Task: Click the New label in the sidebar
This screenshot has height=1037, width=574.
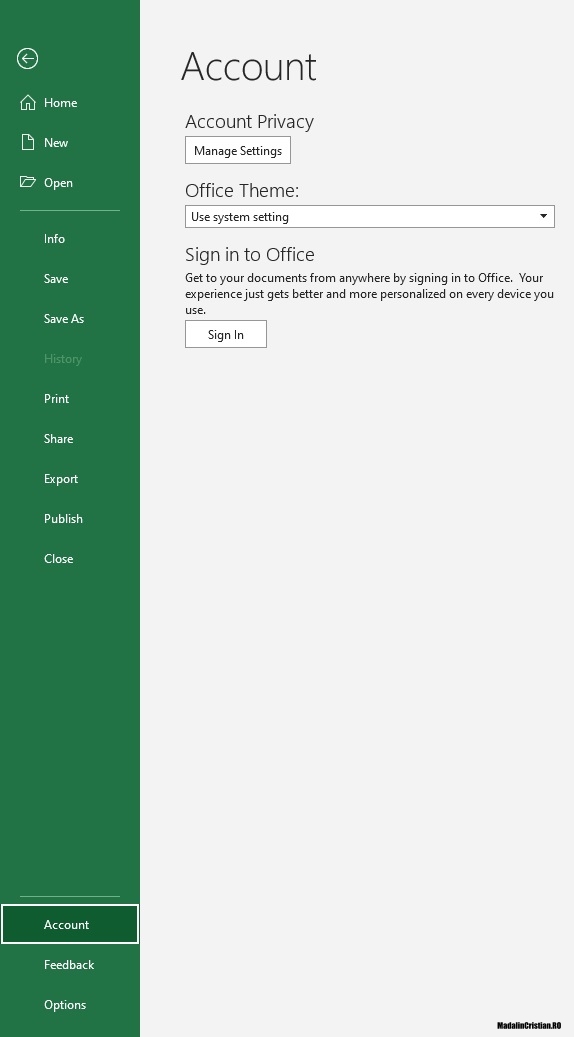Action: coord(56,142)
